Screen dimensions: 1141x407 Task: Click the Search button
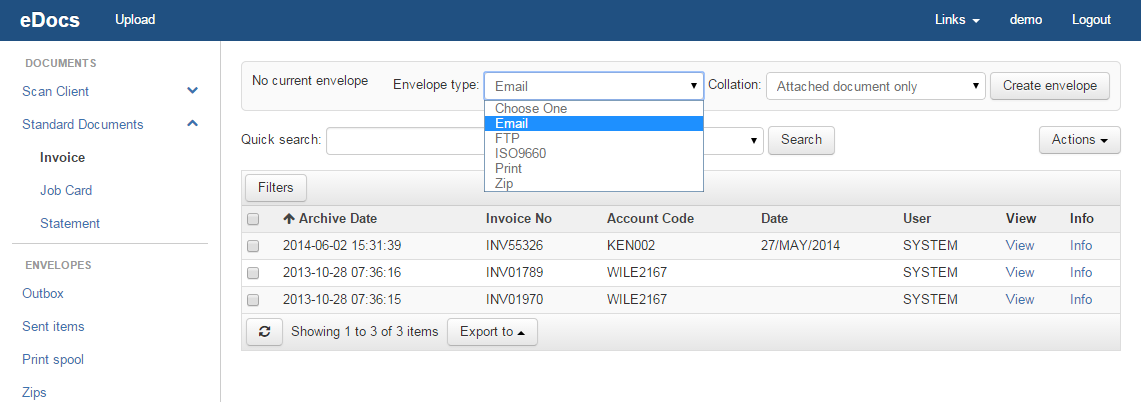pos(801,140)
